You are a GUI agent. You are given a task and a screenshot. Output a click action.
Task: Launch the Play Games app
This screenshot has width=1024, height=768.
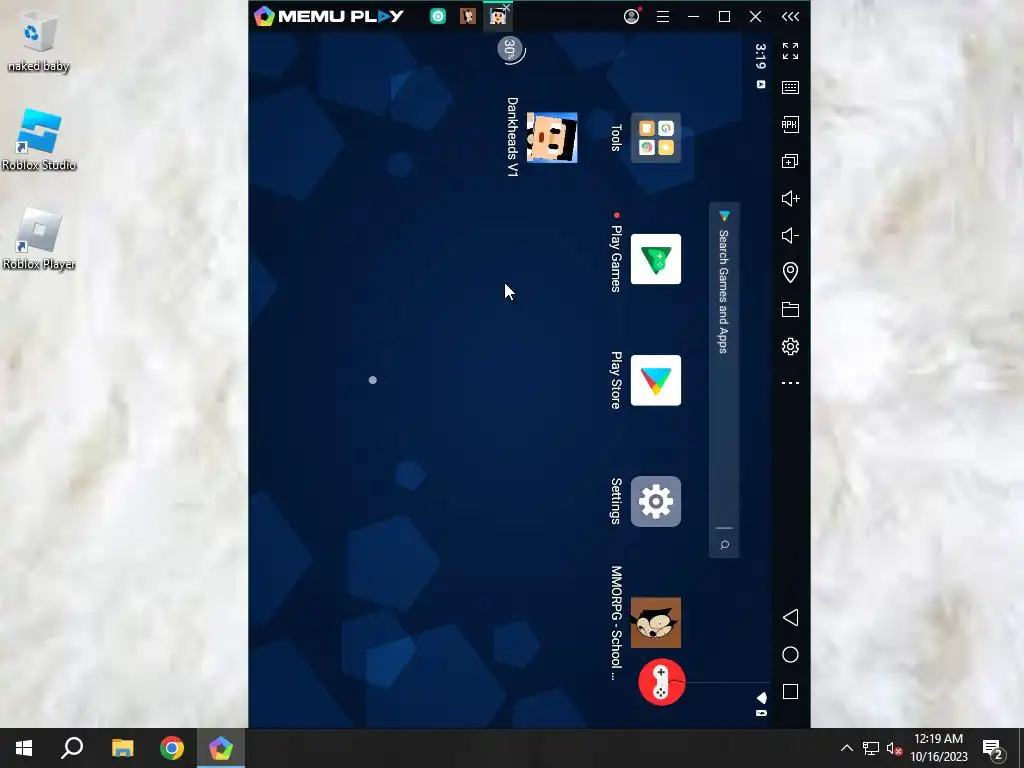click(x=656, y=259)
